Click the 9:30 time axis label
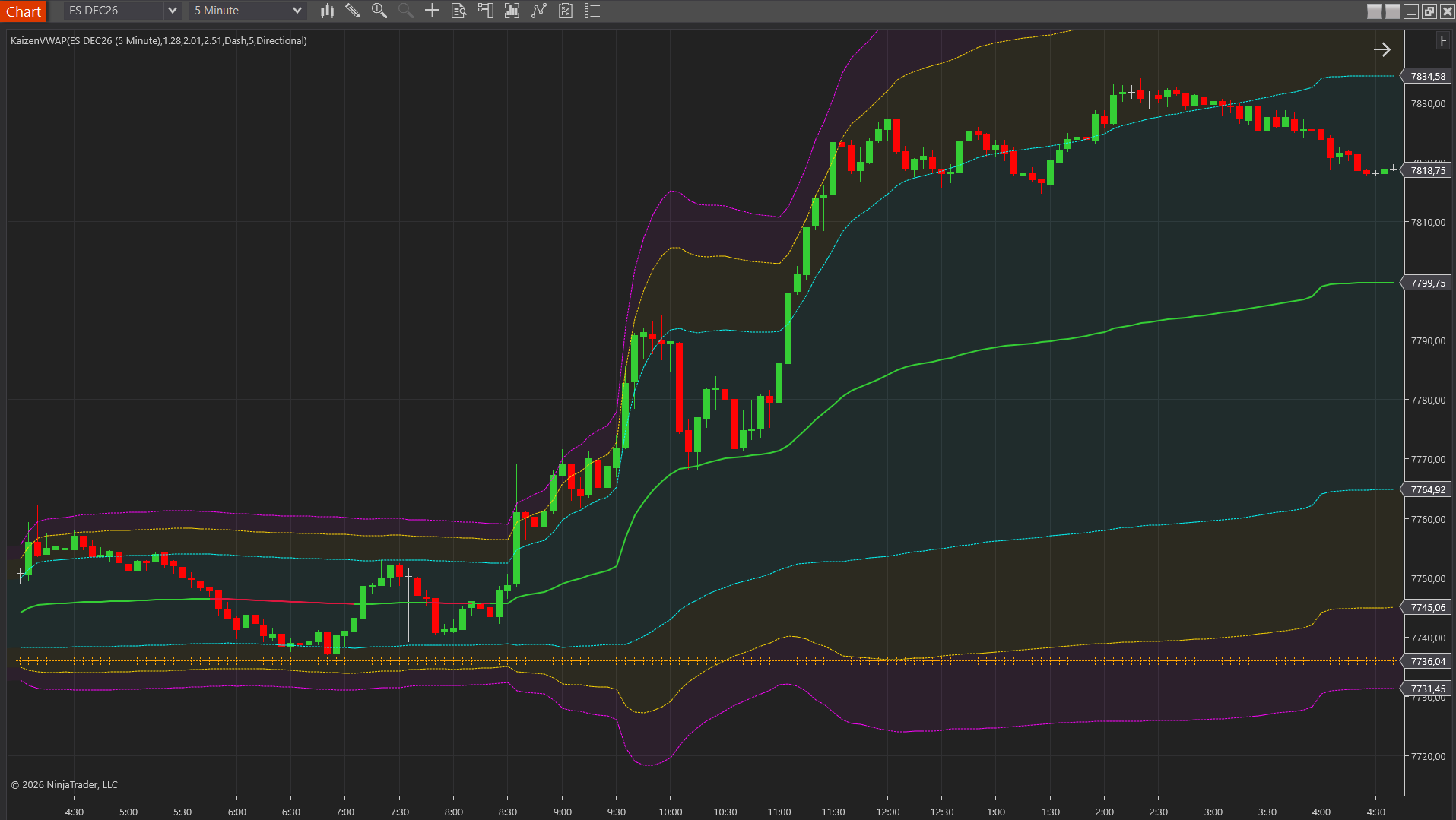The image size is (1456, 820). pyautogui.click(x=617, y=812)
